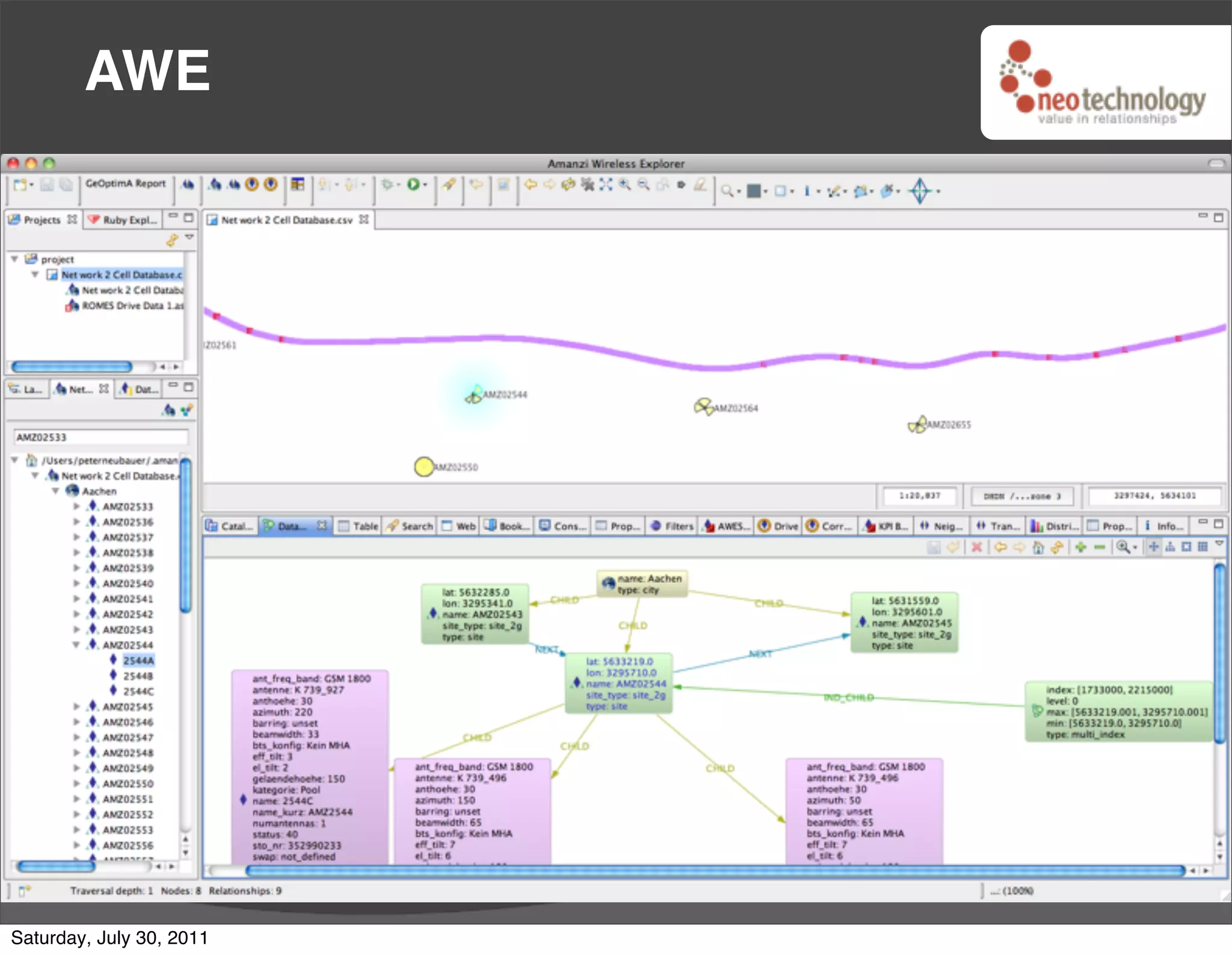Click the link-with-editor arrows icon in Projects
This screenshot has width=1232, height=955.
click(172, 241)
